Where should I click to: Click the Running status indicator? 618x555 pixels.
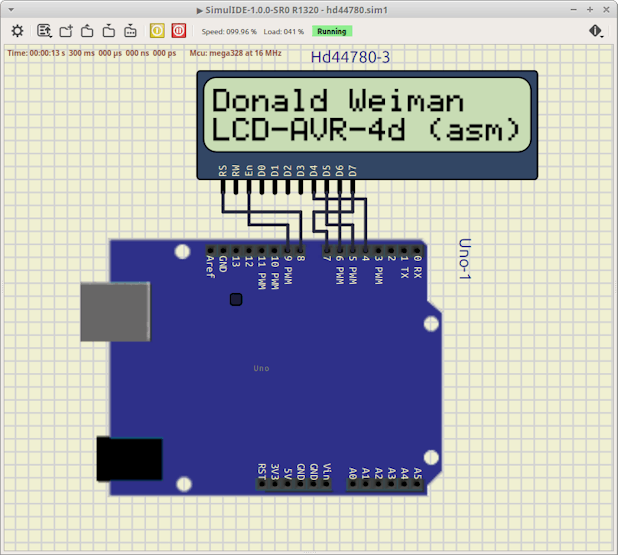332,31
